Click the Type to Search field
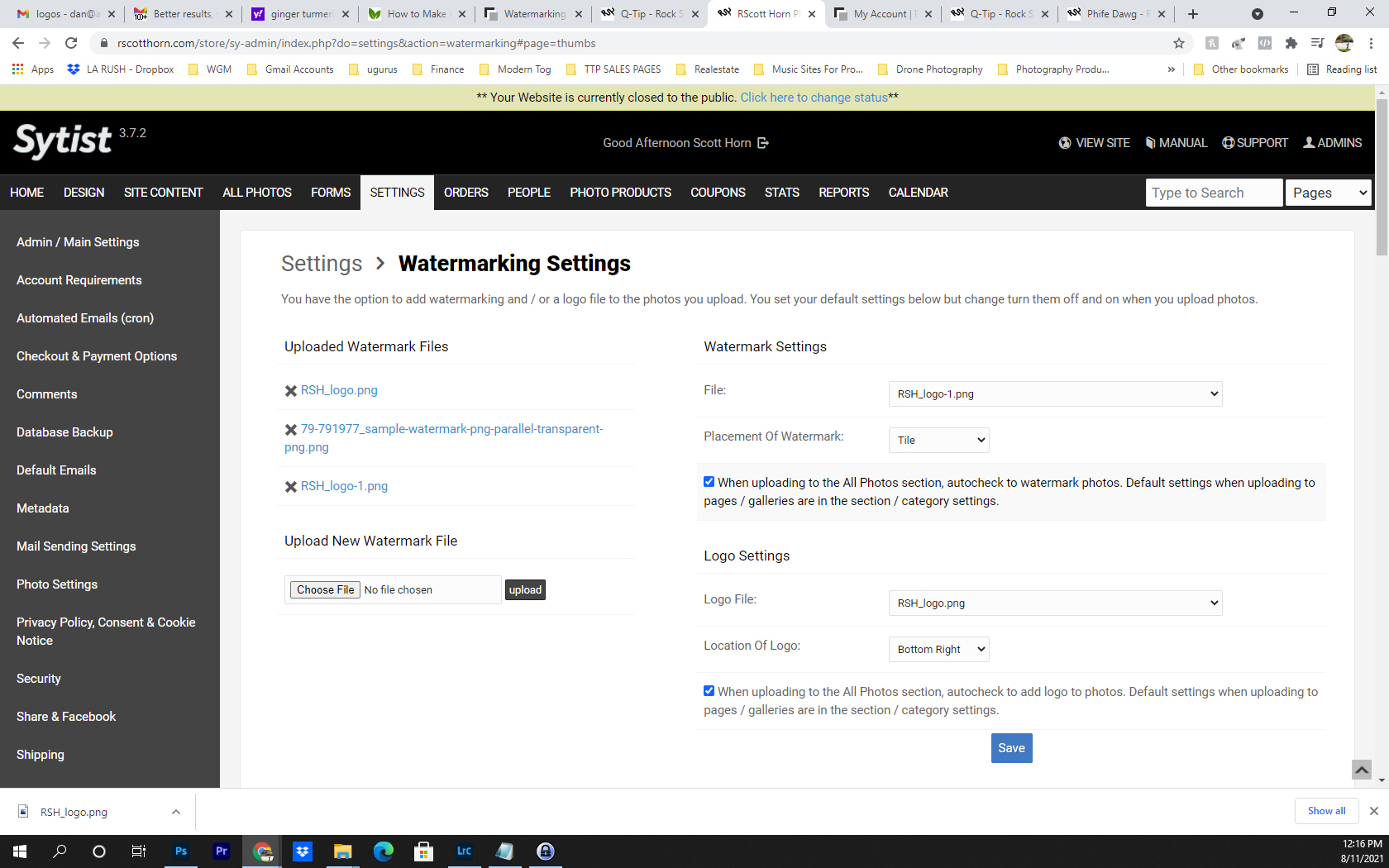Screen dimensions: 1389x868 pyautogui.click(x=1214, y=193)
